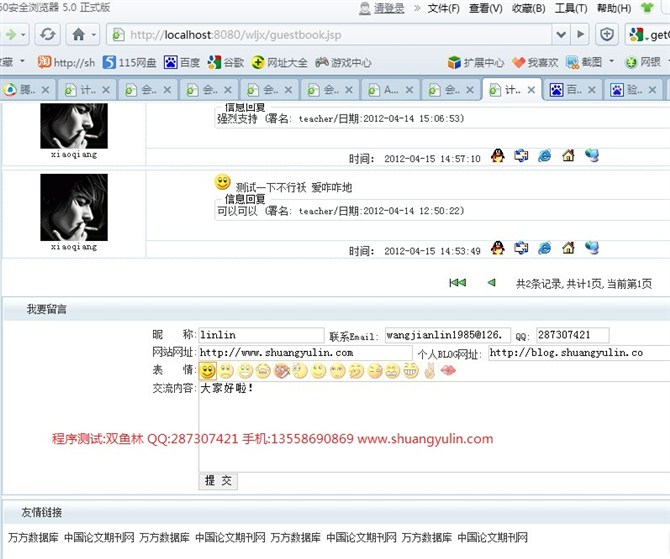The height and width of the screenshot is (559, 670).
Task: Click the green shirt skin icon
Action: click(647, 8)
